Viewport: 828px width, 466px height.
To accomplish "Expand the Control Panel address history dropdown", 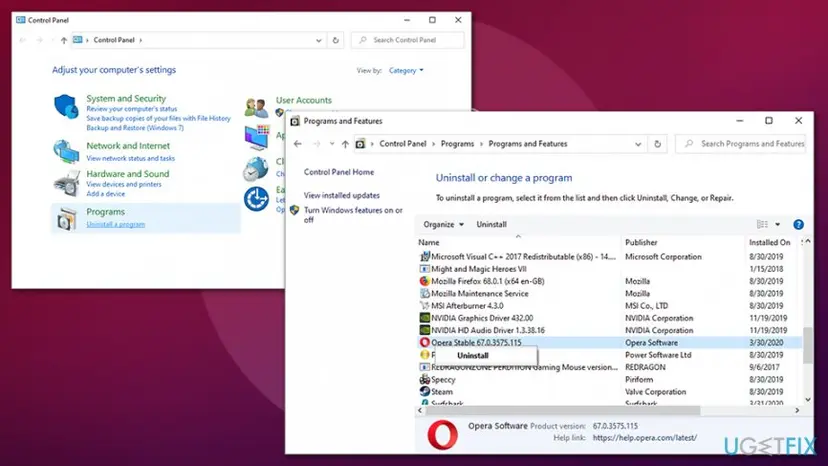I will click(318, 40).
